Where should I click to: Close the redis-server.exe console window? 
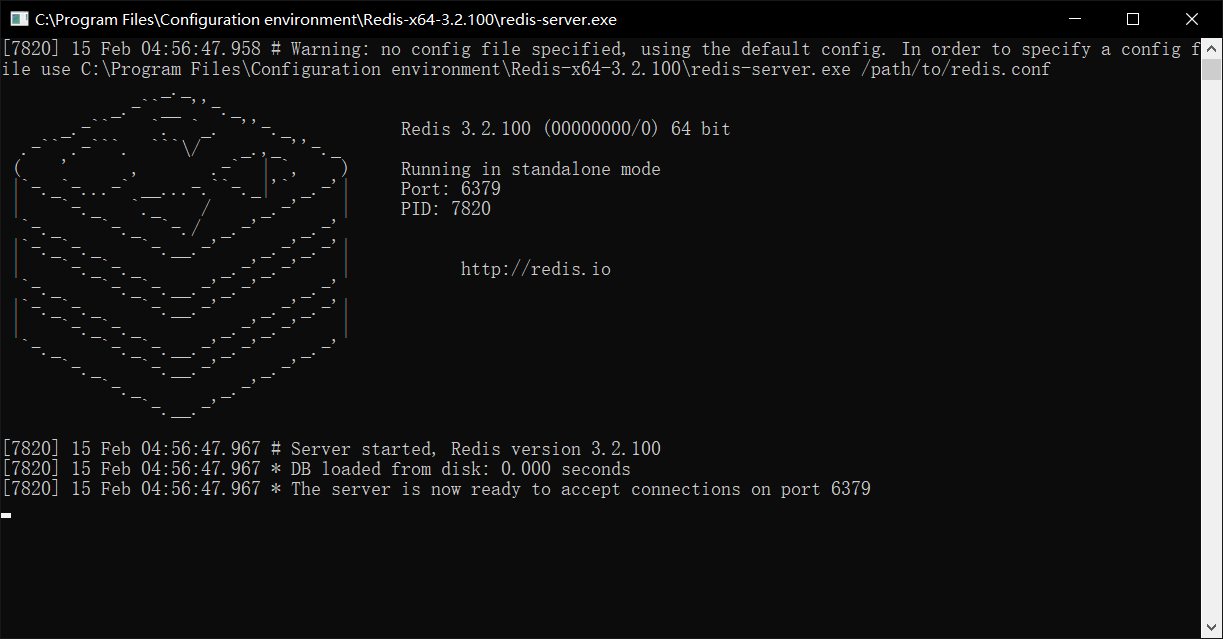1191,19
